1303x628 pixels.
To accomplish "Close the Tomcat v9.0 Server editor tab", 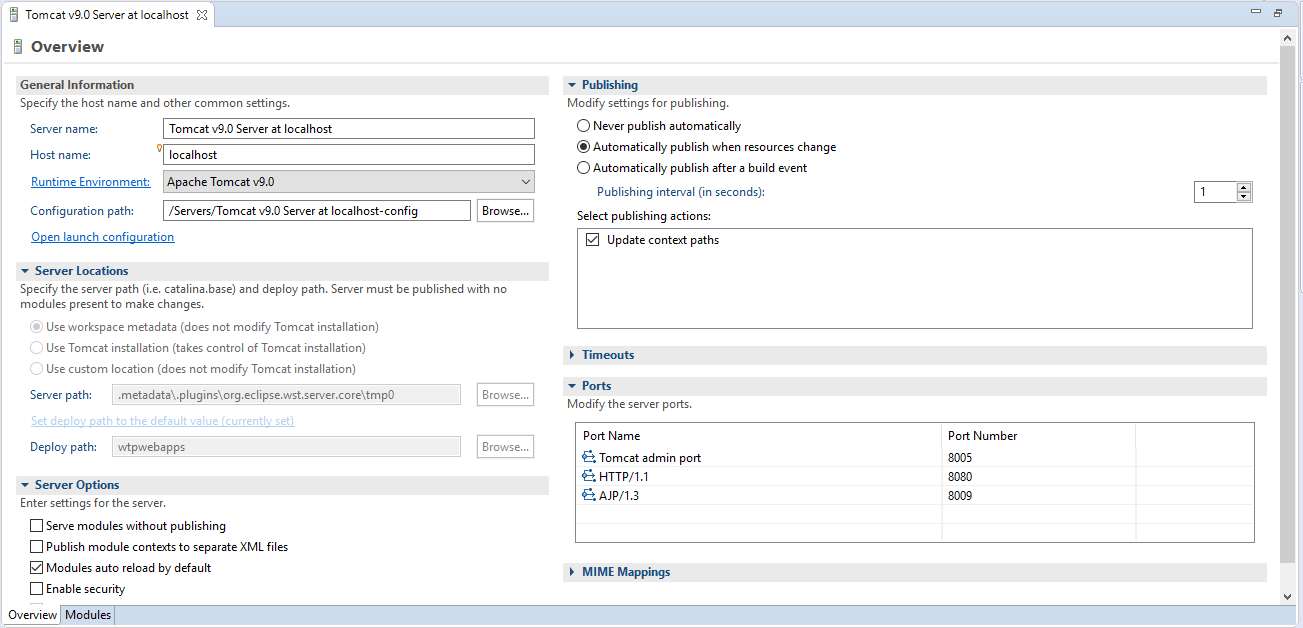I will [201, 15].
